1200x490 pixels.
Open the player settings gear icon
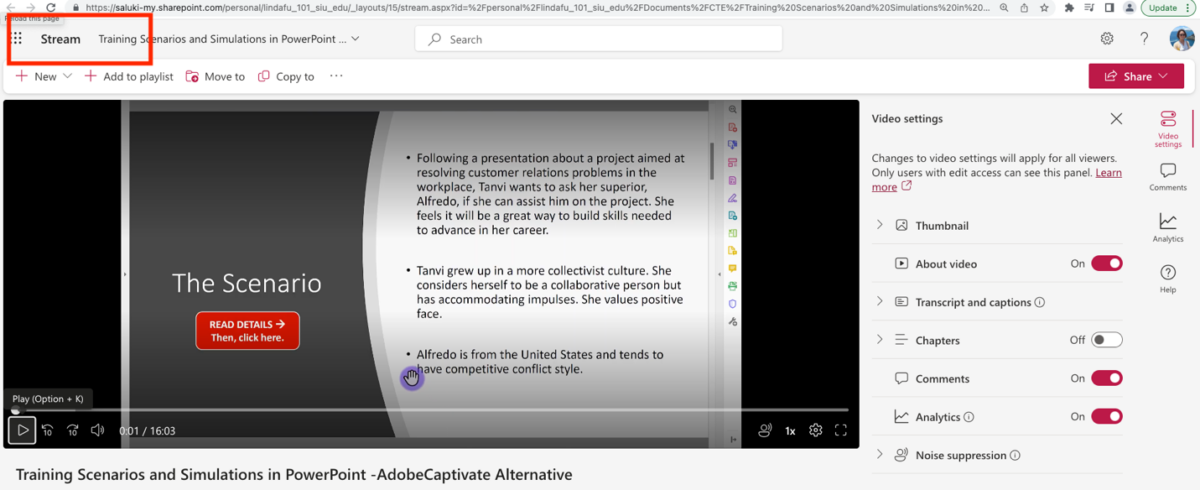click(x=815, y=430)
